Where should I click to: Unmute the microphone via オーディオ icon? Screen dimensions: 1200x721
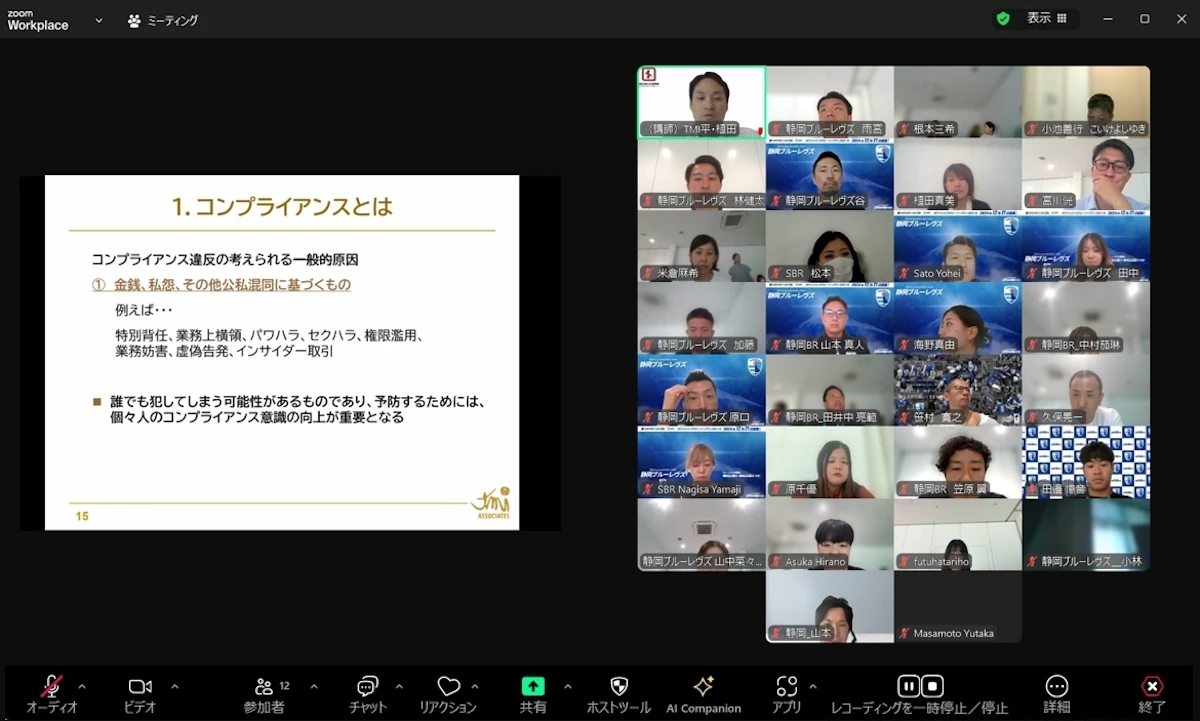[51, 687]
